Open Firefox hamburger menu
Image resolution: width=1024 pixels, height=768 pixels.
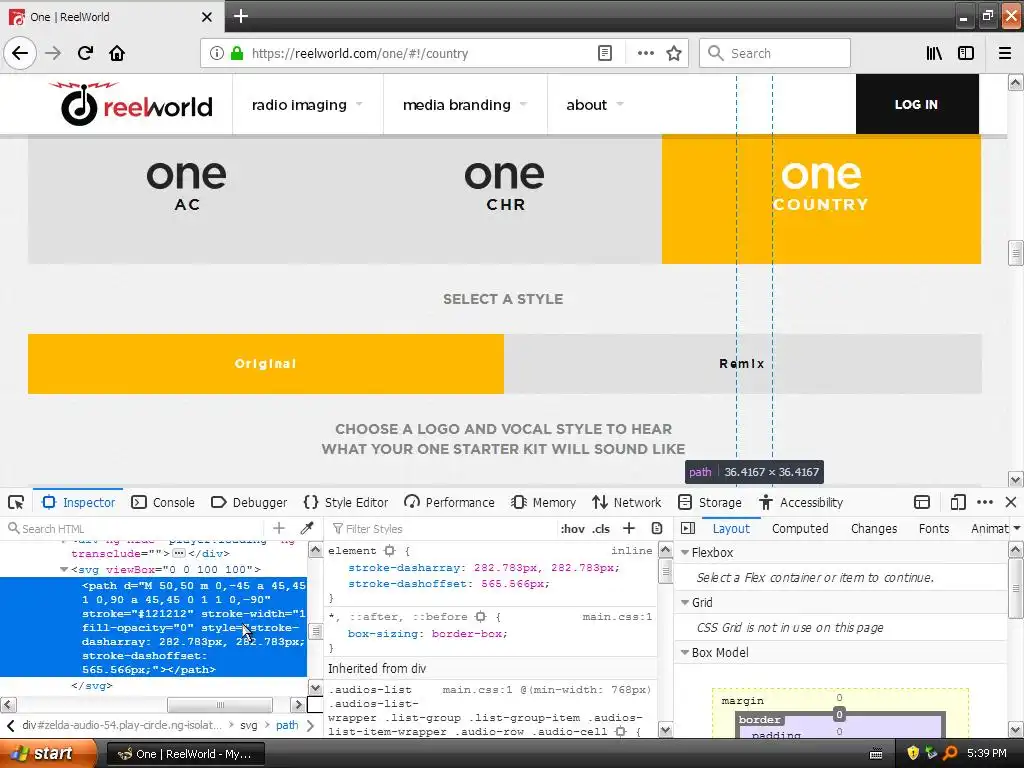coord(1005,53)
